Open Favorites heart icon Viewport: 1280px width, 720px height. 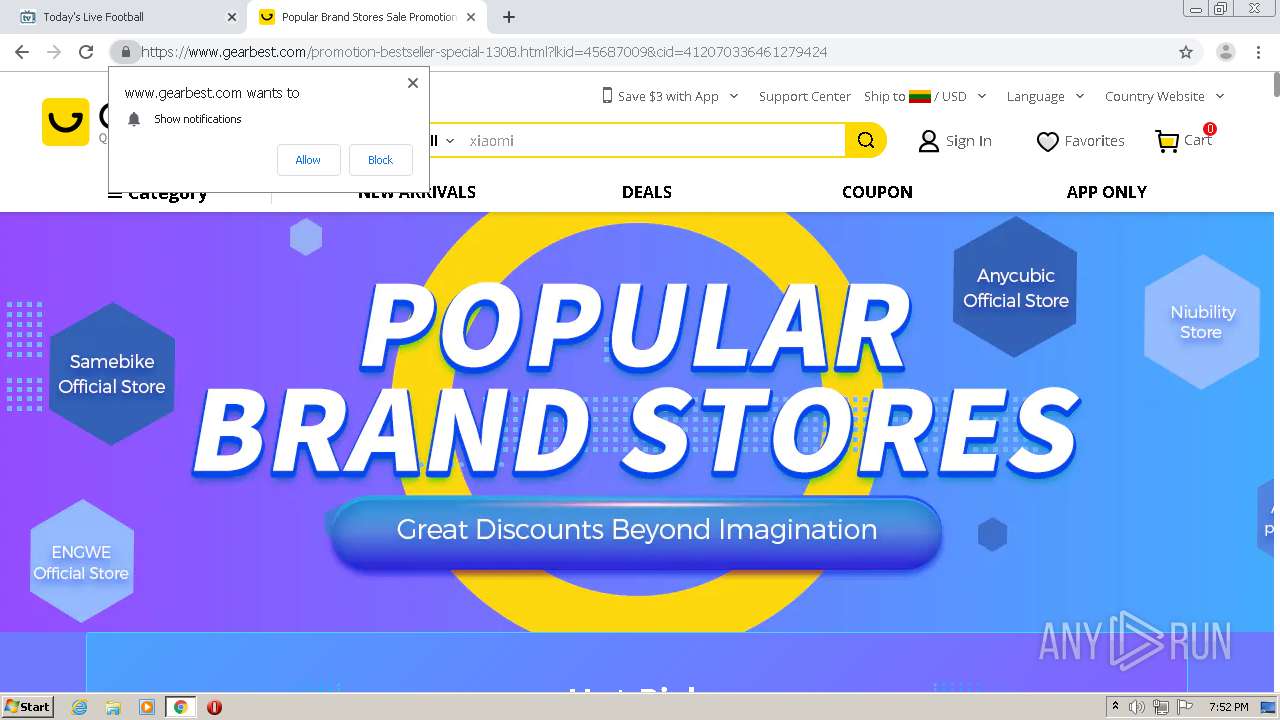pyautogui.click(x=1047, y=142)
